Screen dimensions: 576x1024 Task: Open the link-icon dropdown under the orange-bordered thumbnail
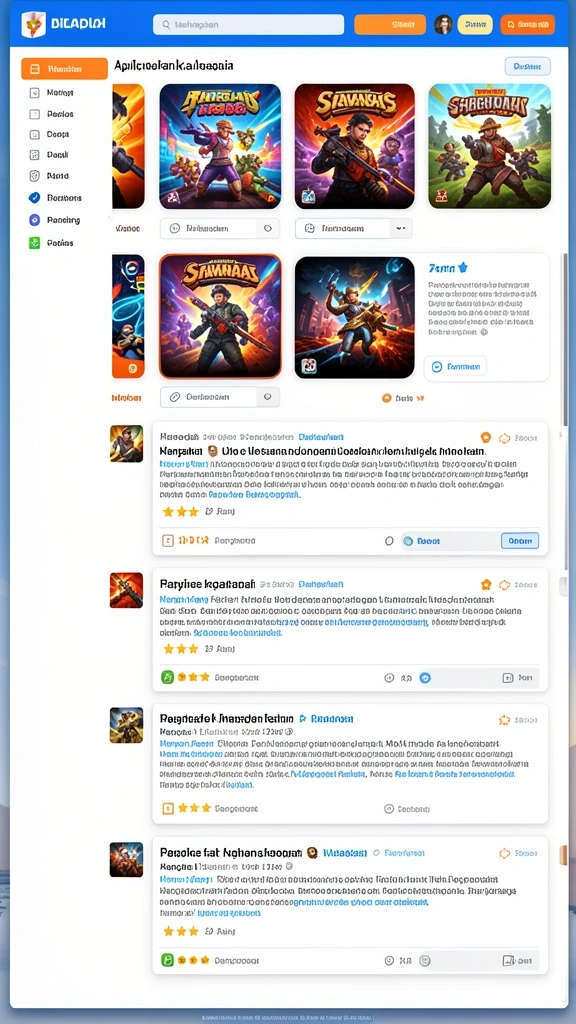pos(219,397)
